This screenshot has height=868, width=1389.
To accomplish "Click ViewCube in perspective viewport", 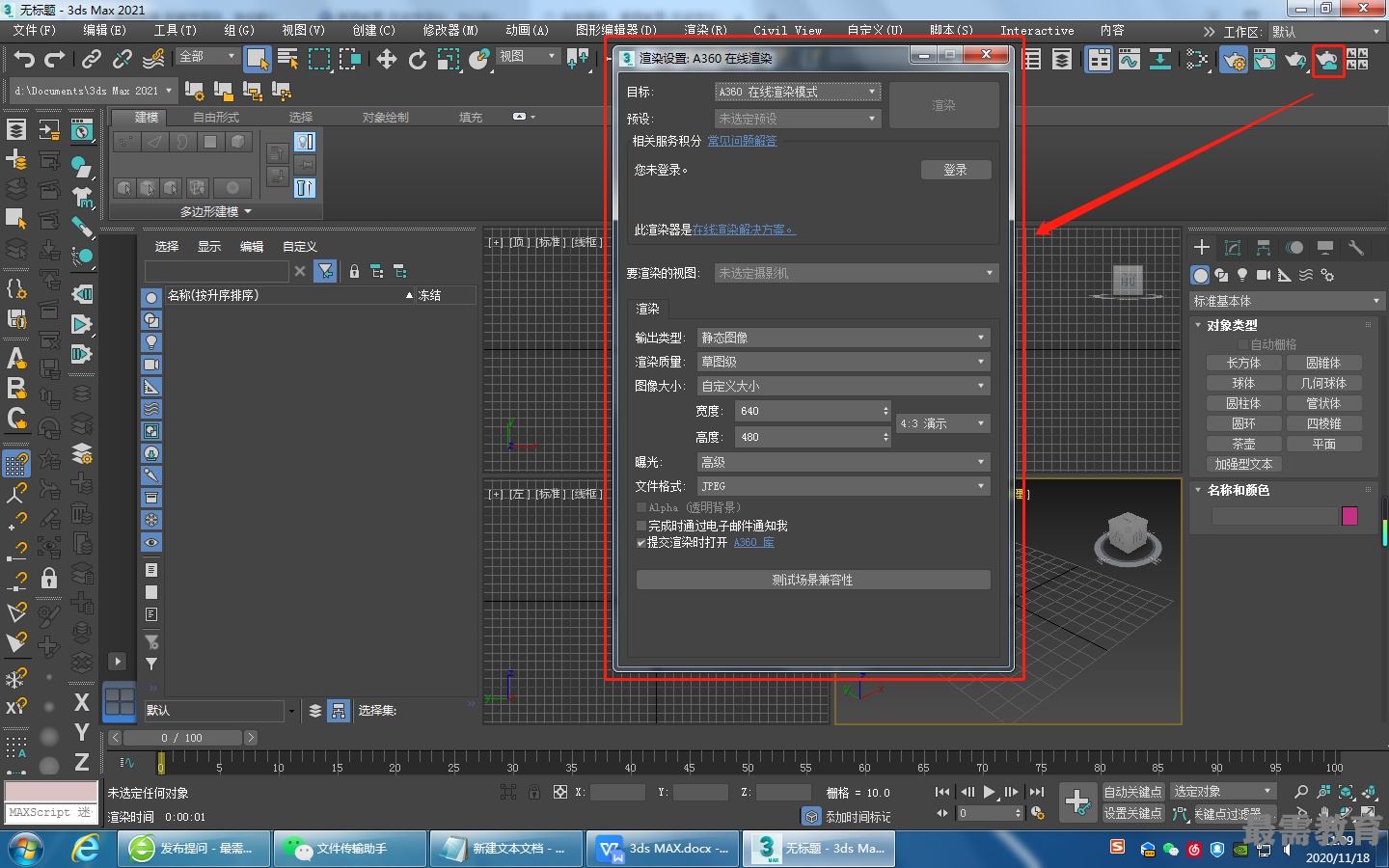I will click(x=1127, y=536).
